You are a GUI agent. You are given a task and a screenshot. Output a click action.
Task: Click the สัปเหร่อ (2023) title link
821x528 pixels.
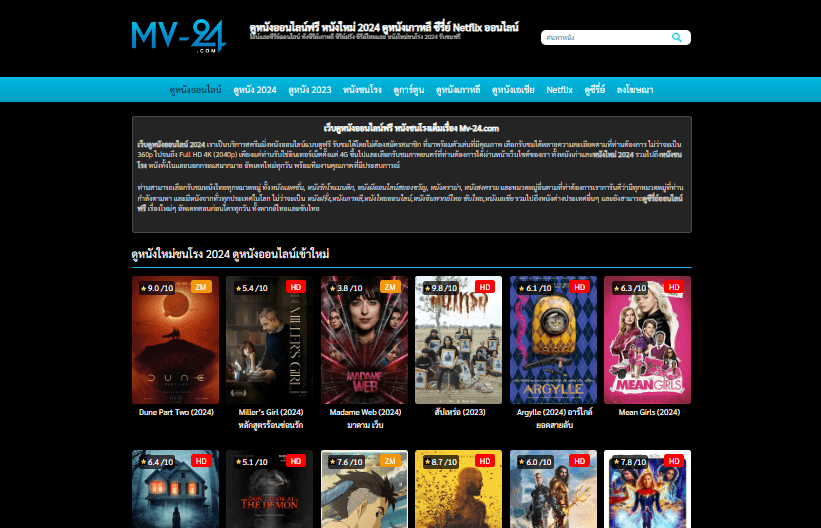click(460, 412)
